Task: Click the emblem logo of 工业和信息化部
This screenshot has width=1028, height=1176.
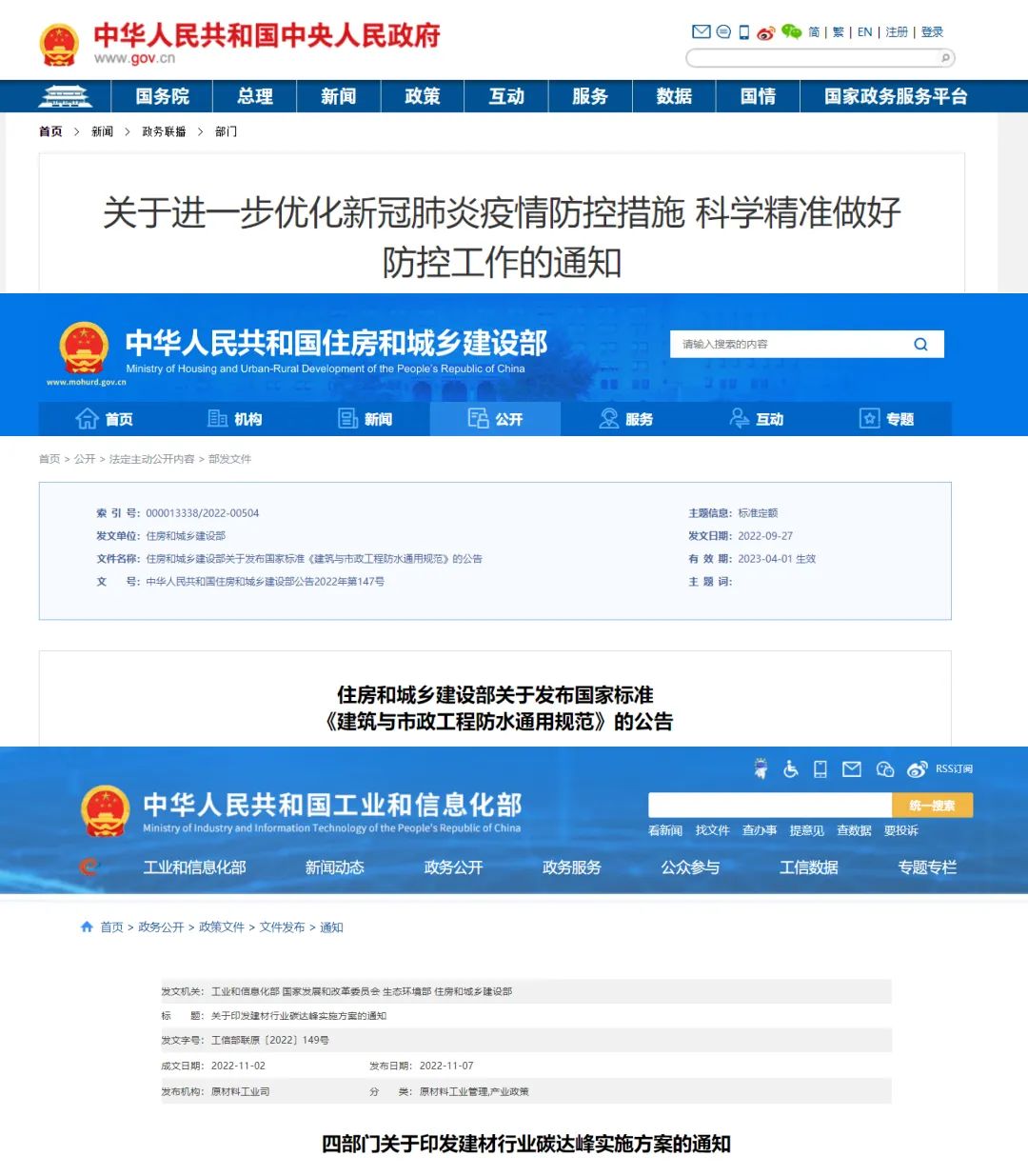Action: coord(106,811)
